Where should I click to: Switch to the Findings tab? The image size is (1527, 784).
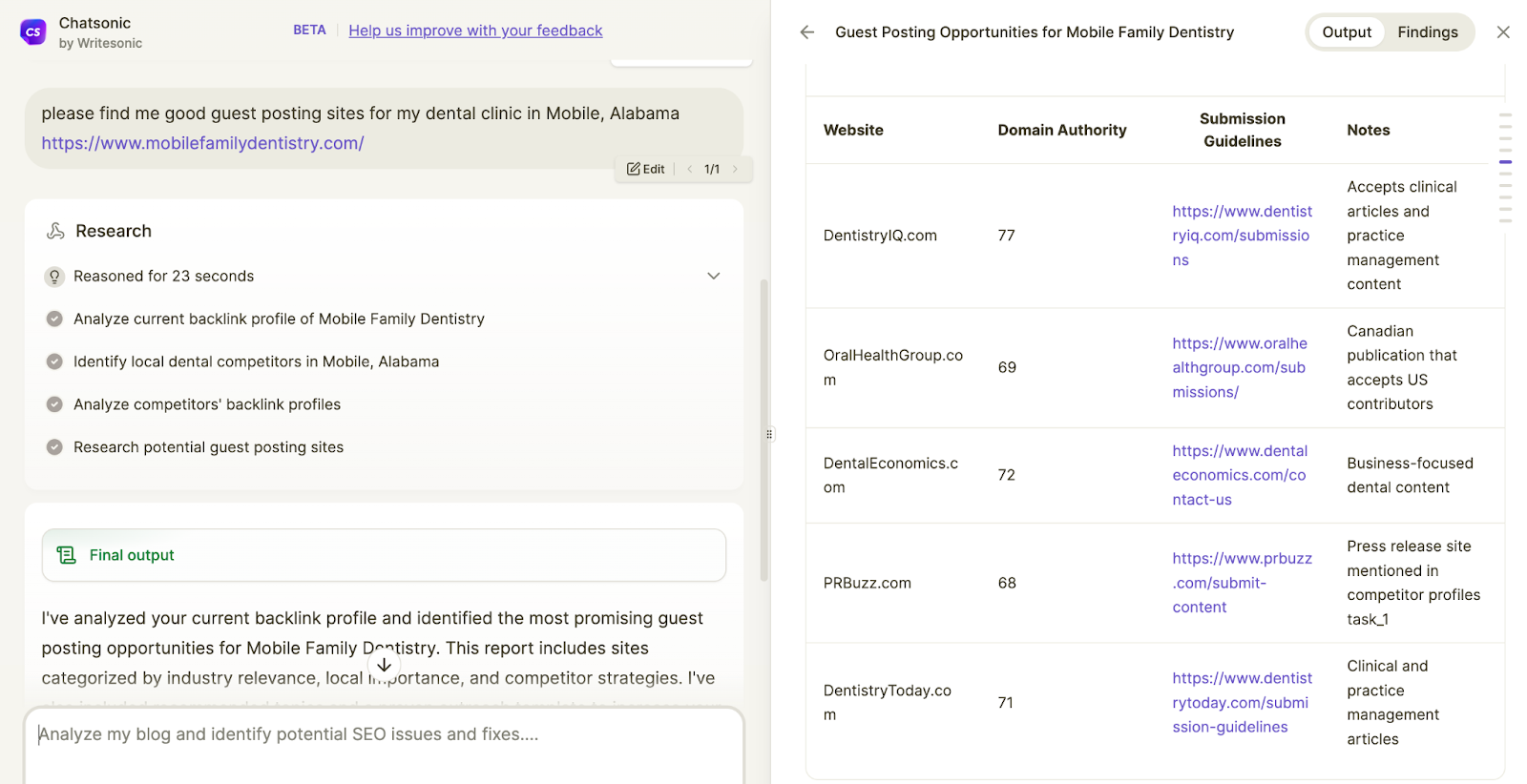click(x=1428, y=32)
